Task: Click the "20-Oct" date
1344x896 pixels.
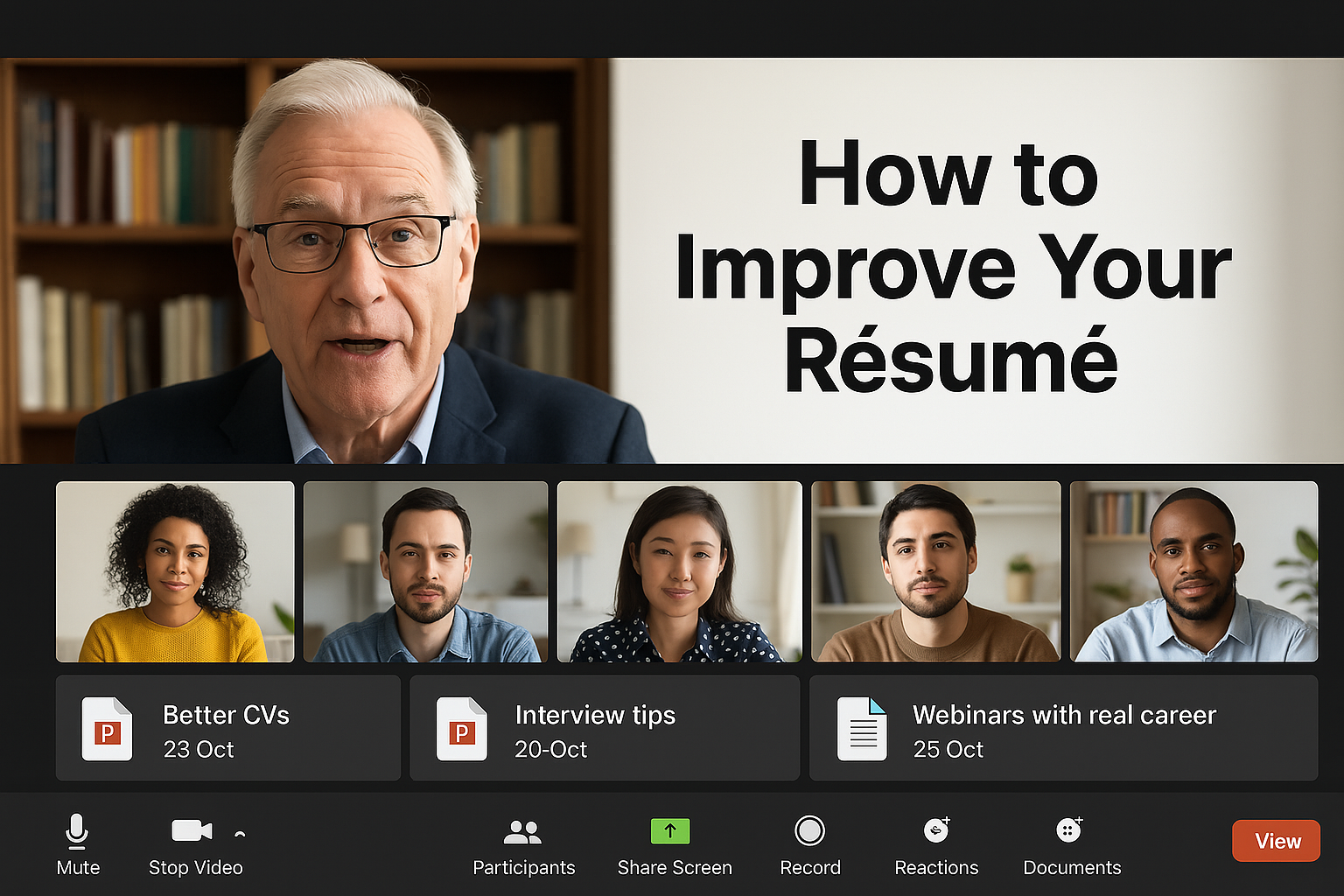Action: tap(550, 750)
